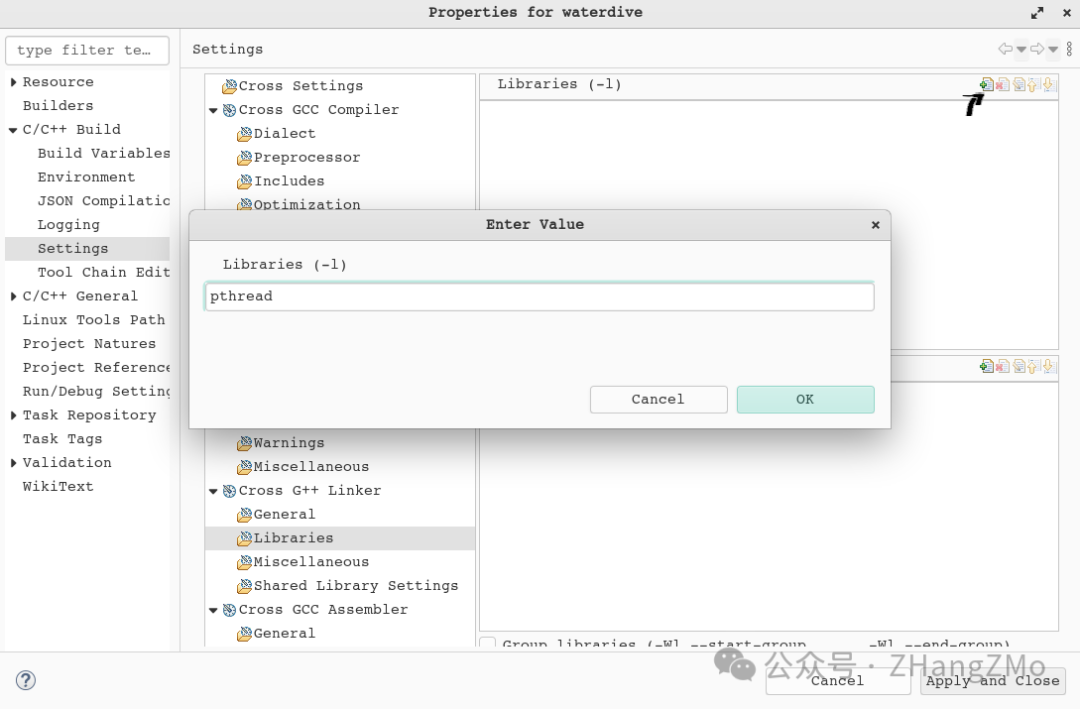Collapse the Cross G++ Linker node
Viewport: 1080px width, 709px height.
coord(214,491)
